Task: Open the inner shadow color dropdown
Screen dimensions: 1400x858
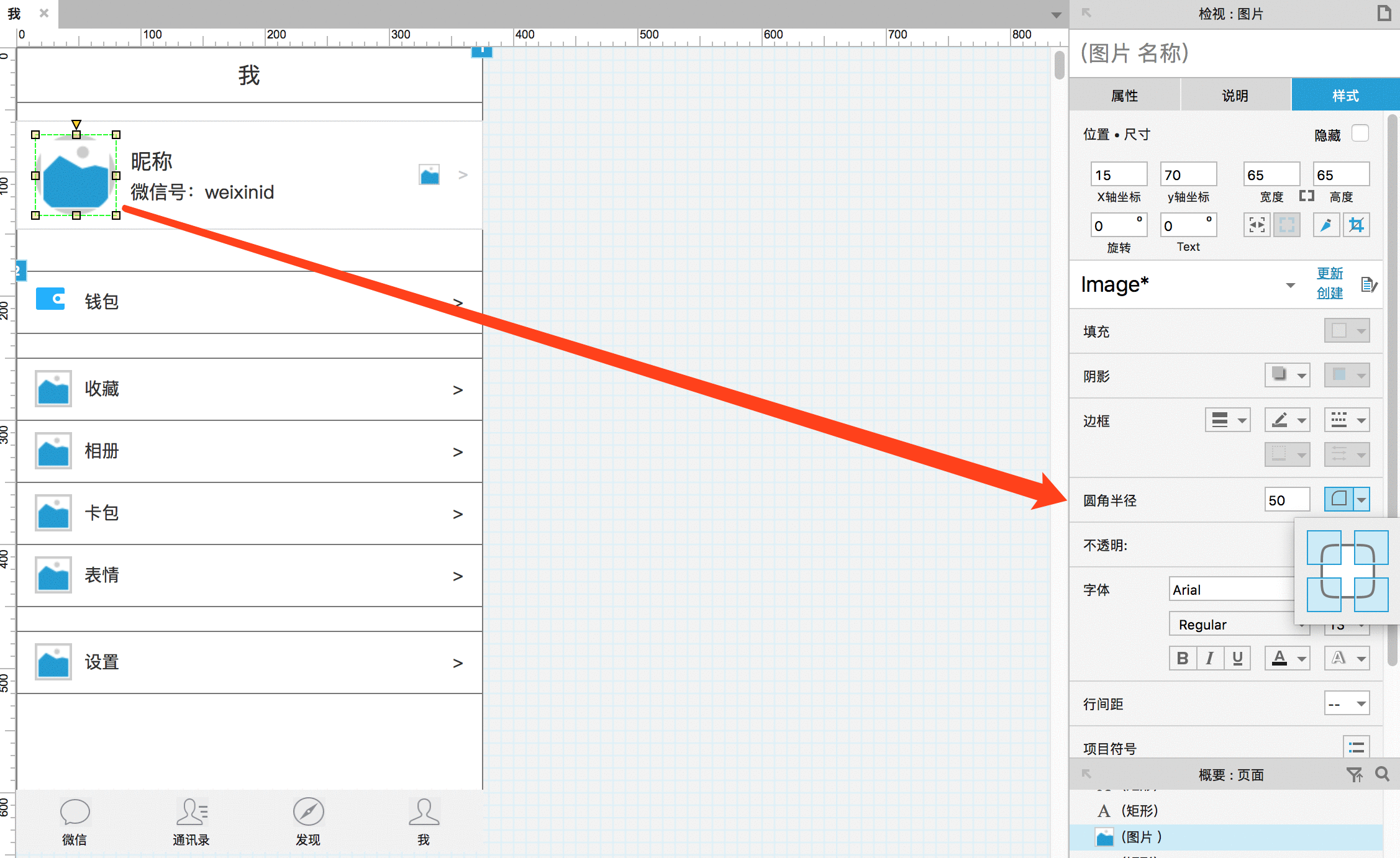Action: click(x=1347, y=375)
